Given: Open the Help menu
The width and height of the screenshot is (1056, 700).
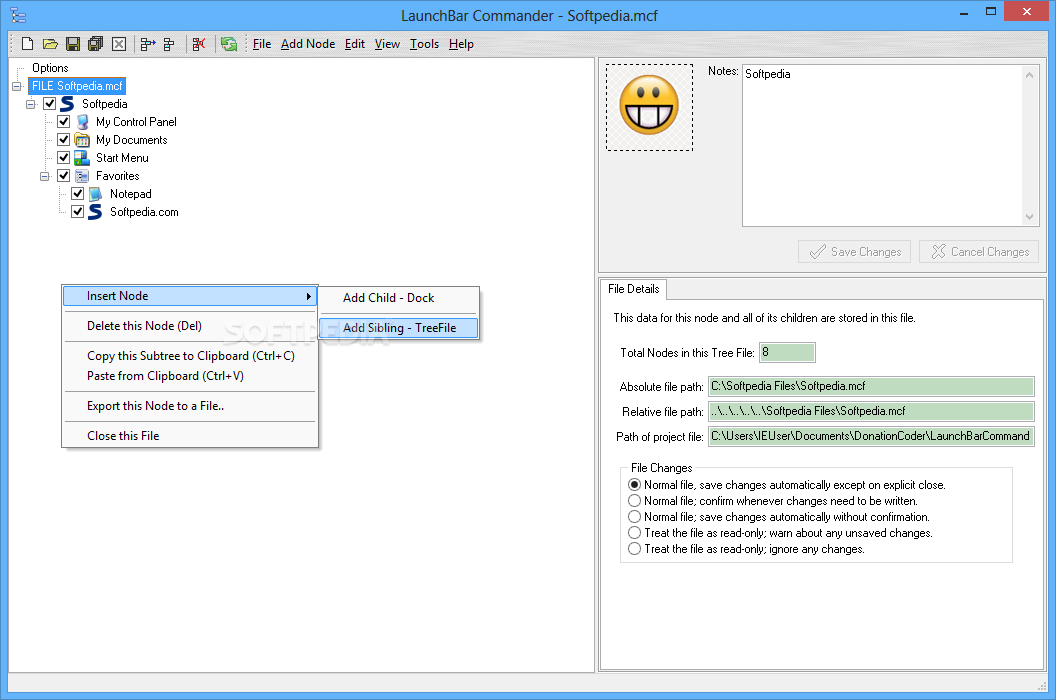Looking at the screenshot, I should click(461, 44).
